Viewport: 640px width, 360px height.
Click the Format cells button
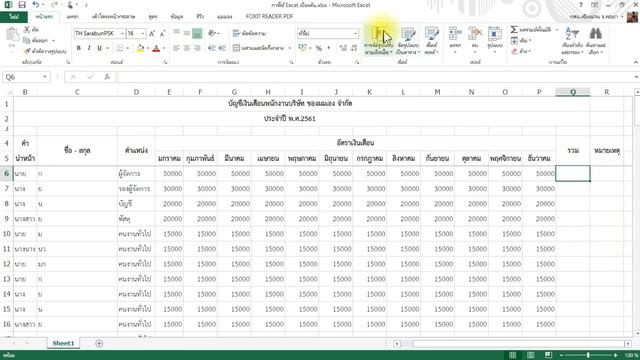pyautogui.click(x=494, y=40)
